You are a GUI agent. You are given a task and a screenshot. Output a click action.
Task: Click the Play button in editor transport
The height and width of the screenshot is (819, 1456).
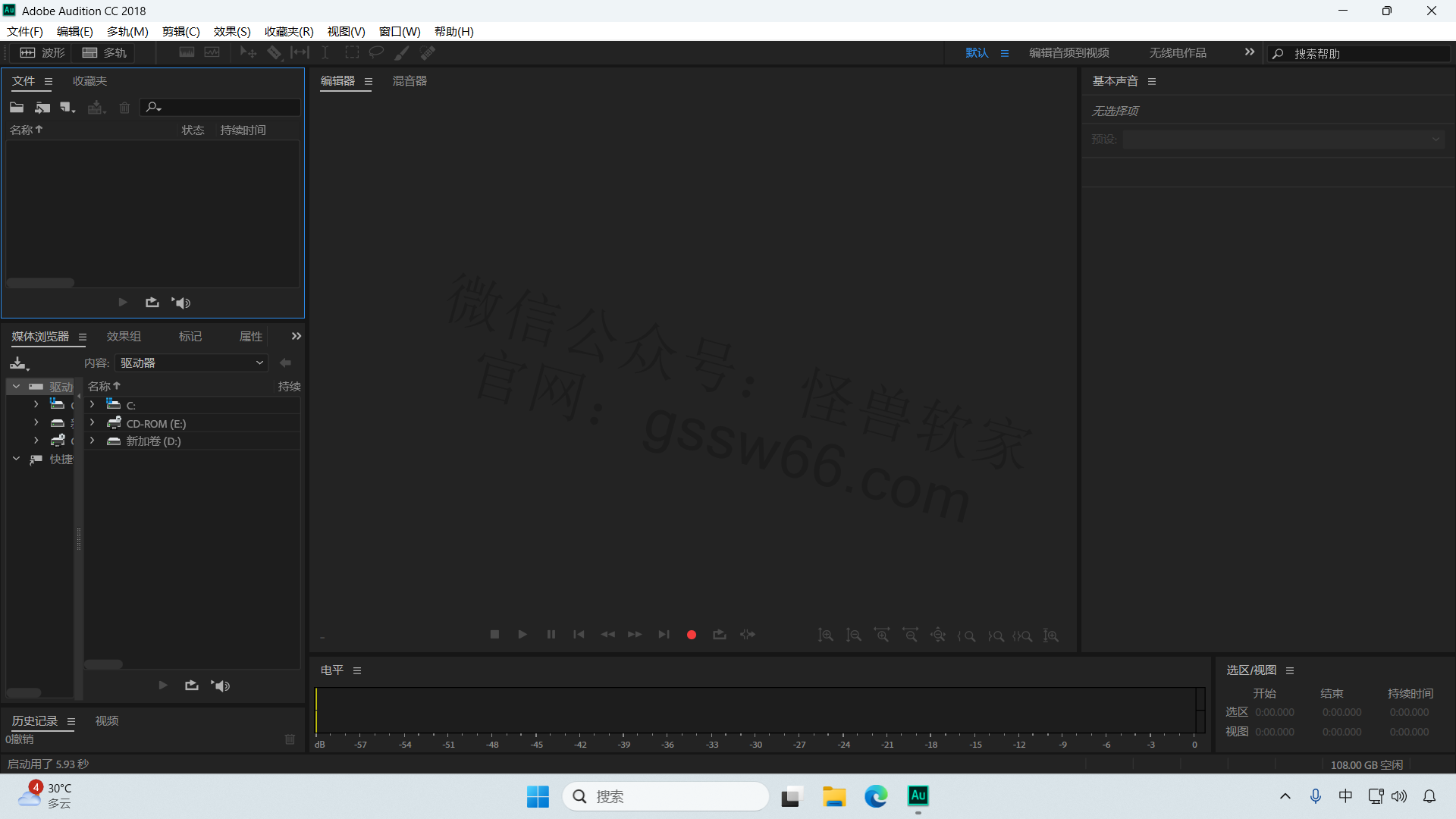click(522, 635)
